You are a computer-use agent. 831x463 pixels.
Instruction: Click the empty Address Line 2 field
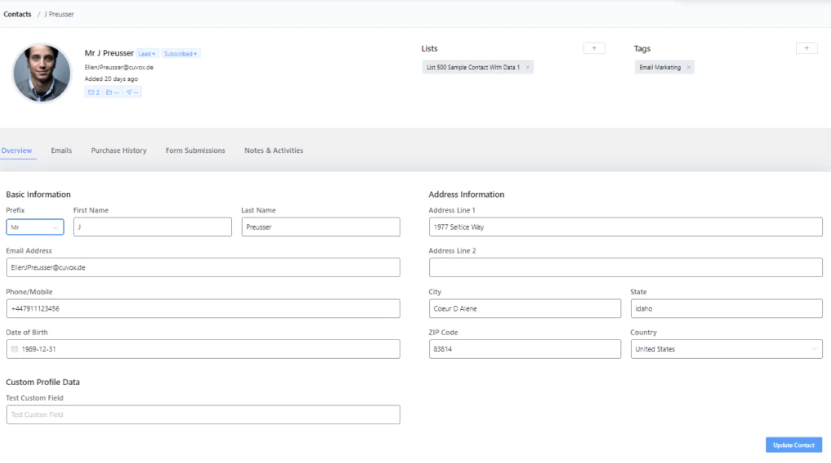(x=625, y=268)
